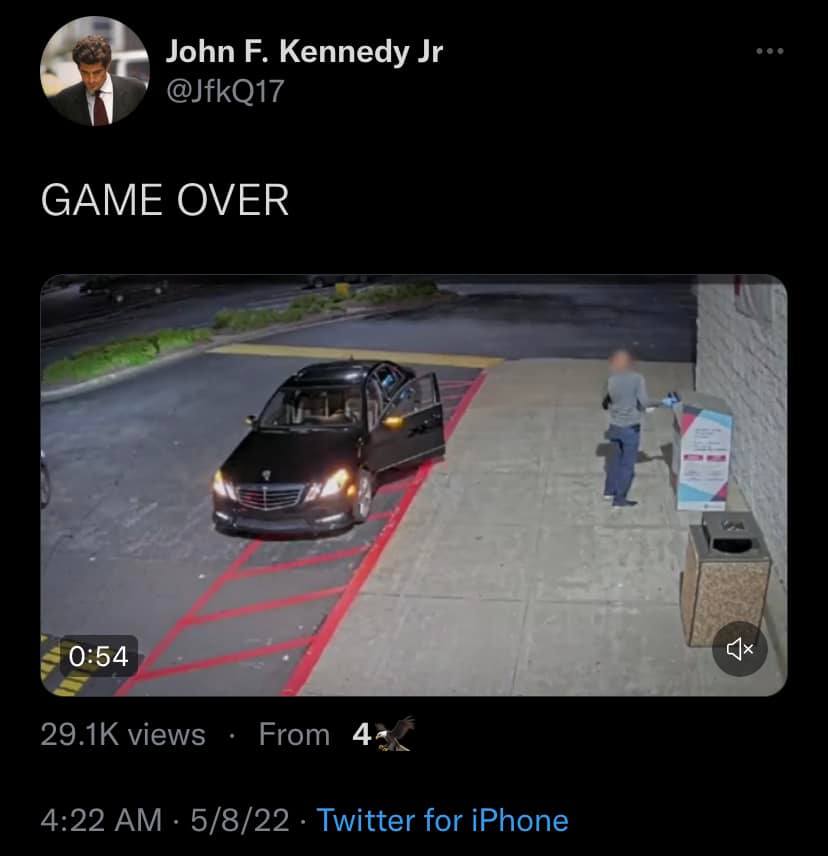Visit the @JfkQ17 handle
The width and height of the screenshot is (828, 856).
point(224,91)
